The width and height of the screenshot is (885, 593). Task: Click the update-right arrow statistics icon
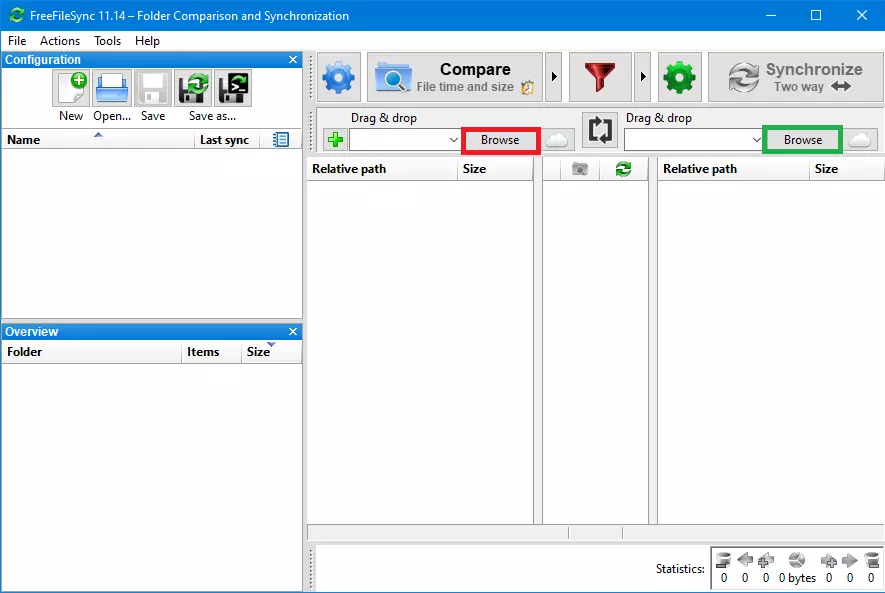[x=849, y=560]
